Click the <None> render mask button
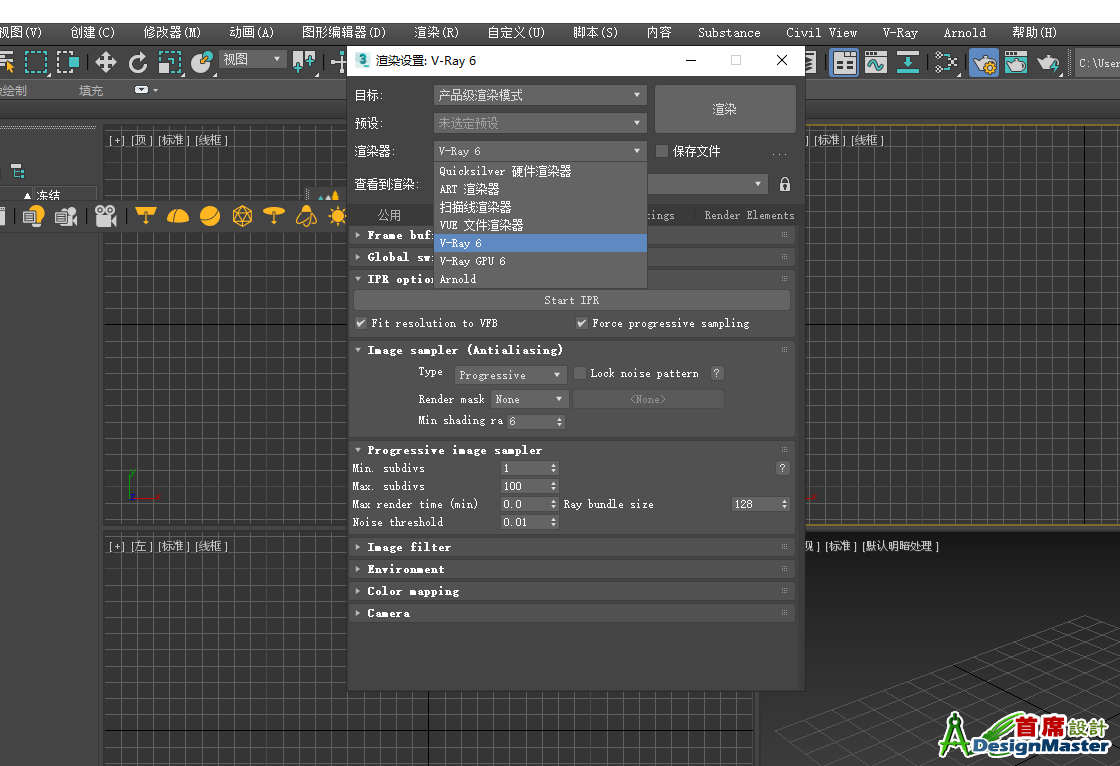Screen dimensions: 1120x766 point(648,399)
